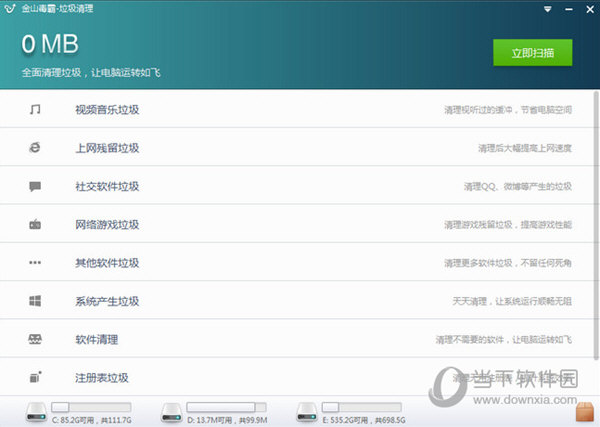Click the gamepad icon for 网络游戏垃圾
This screenshot has width=600, height=427.
tap(35, 225)
